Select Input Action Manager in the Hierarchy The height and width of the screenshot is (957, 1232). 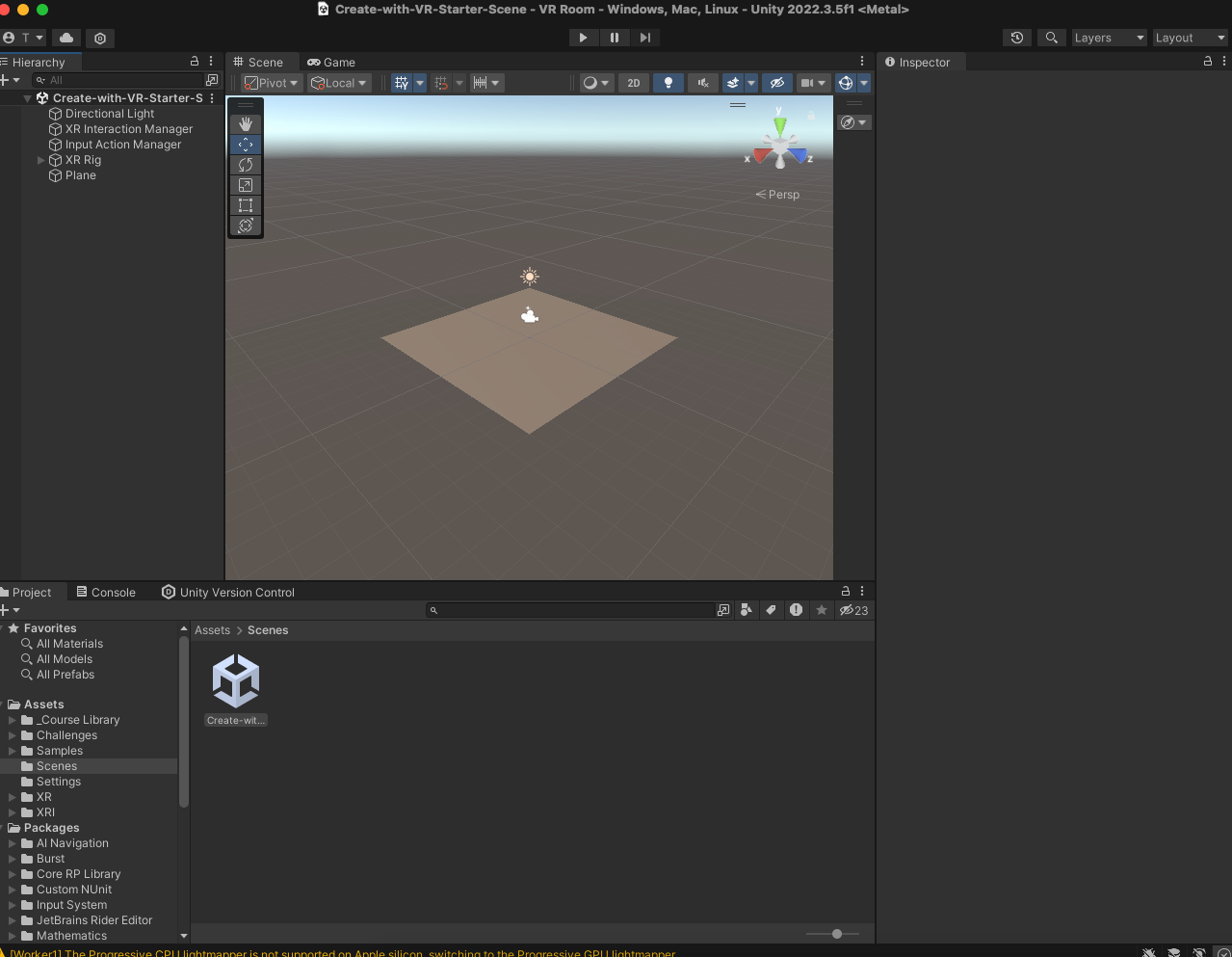point(123,145)
